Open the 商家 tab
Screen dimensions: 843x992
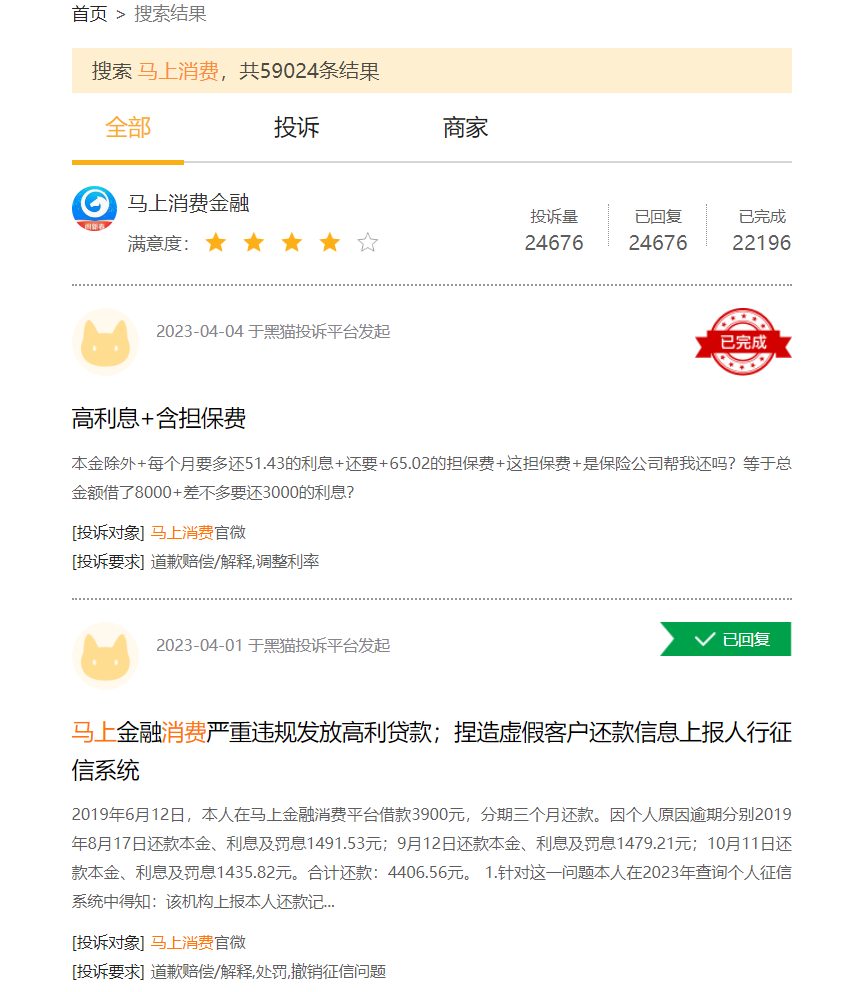click(465, 128)
